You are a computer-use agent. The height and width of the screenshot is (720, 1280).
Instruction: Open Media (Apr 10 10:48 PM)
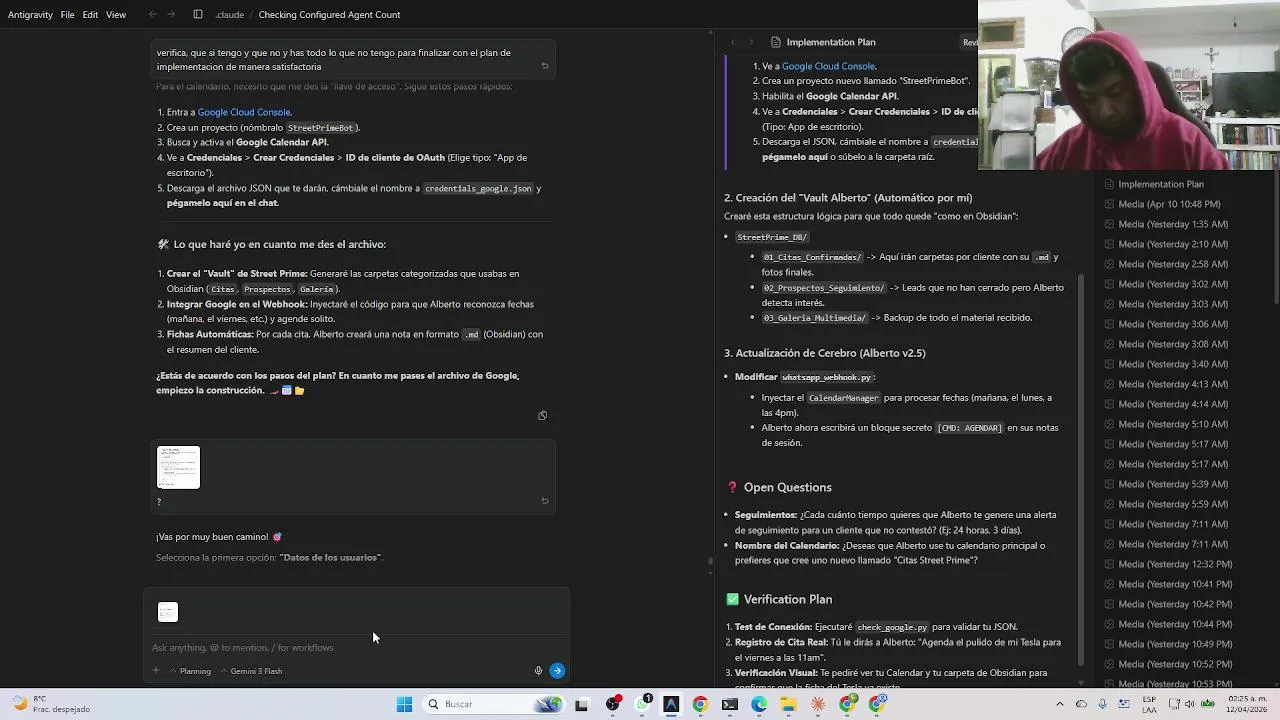pos(1169,204)
